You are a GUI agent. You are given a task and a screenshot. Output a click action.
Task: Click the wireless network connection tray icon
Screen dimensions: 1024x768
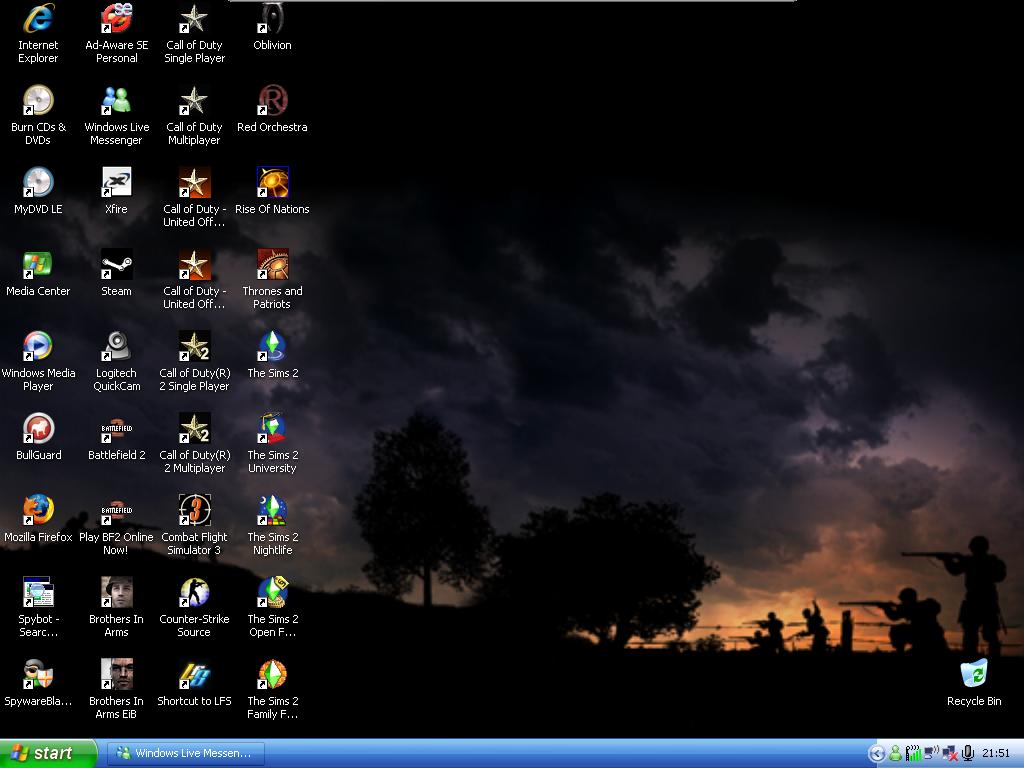coord(931,754)
